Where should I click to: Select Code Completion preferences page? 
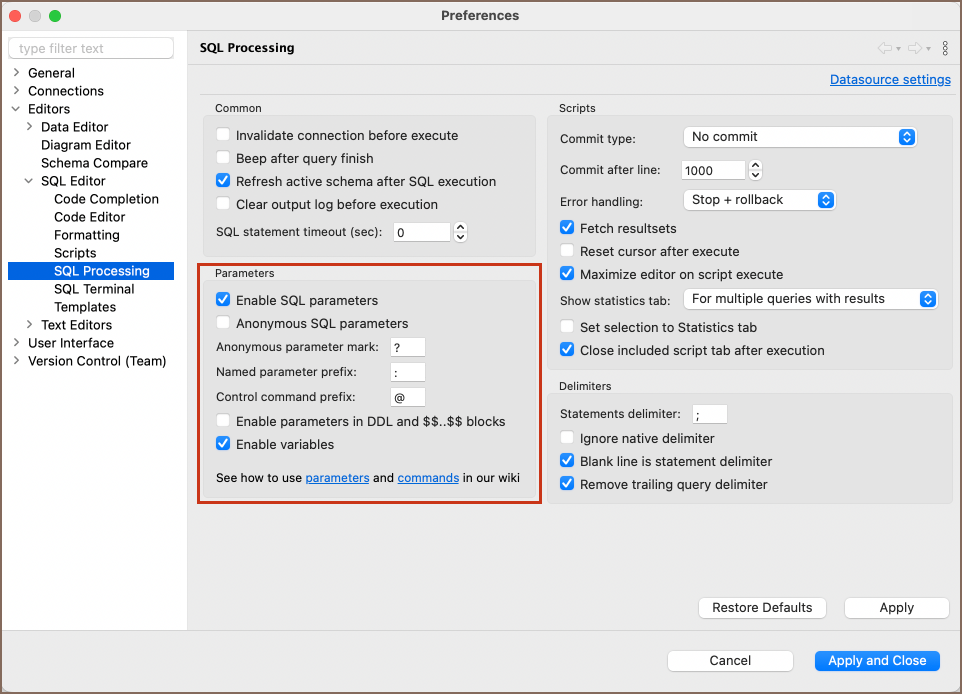pyautogui.click(x=106, y=199)
